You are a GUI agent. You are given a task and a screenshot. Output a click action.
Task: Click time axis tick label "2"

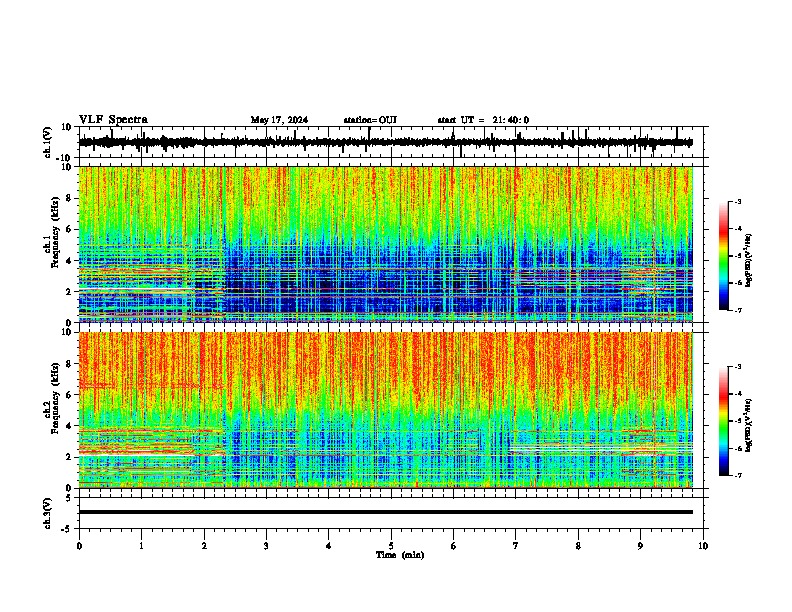point(204,546)
